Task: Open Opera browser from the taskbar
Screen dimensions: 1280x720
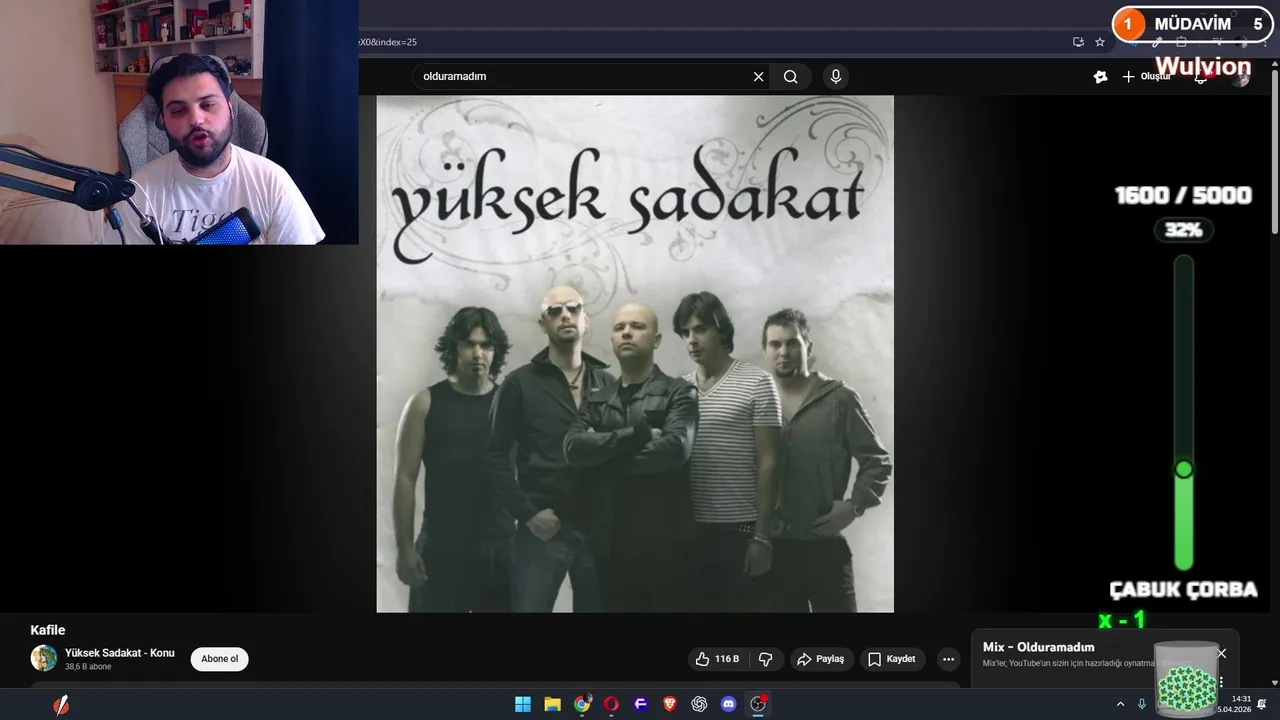Action: (x=611, y=704)
